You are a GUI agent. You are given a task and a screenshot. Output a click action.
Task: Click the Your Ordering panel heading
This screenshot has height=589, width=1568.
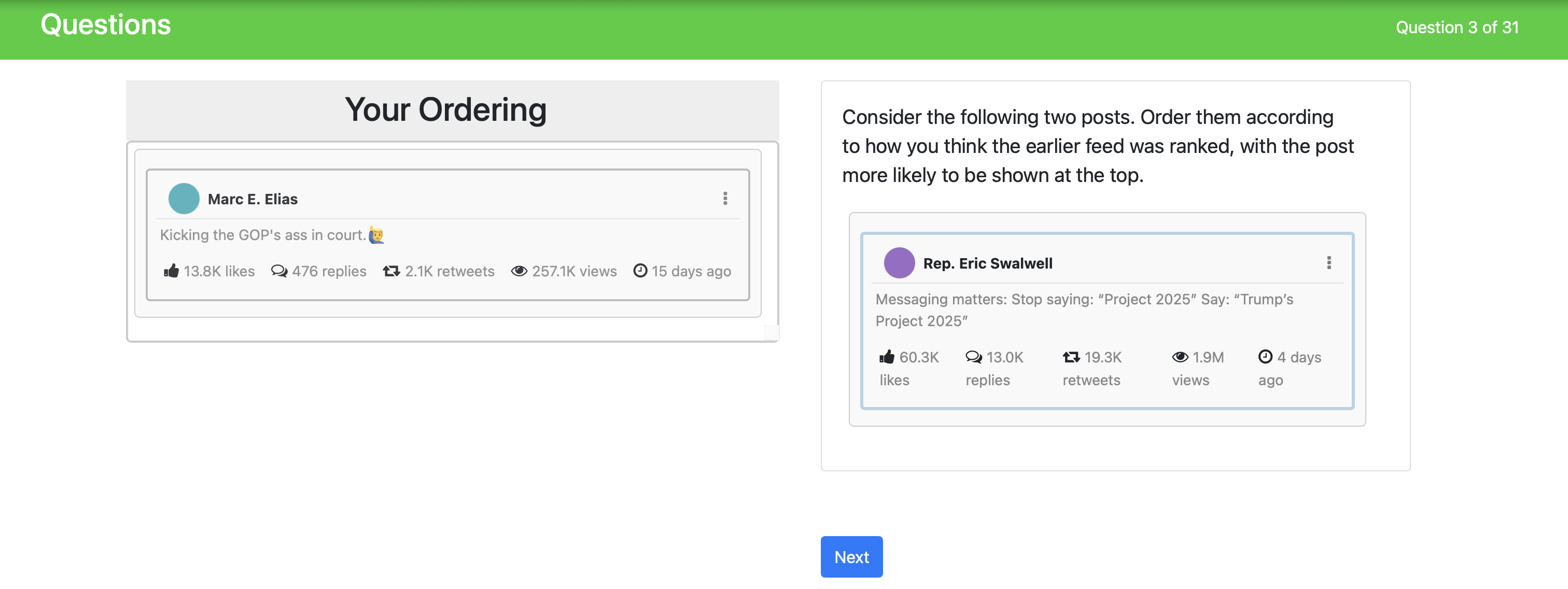(x=445, y=110)
